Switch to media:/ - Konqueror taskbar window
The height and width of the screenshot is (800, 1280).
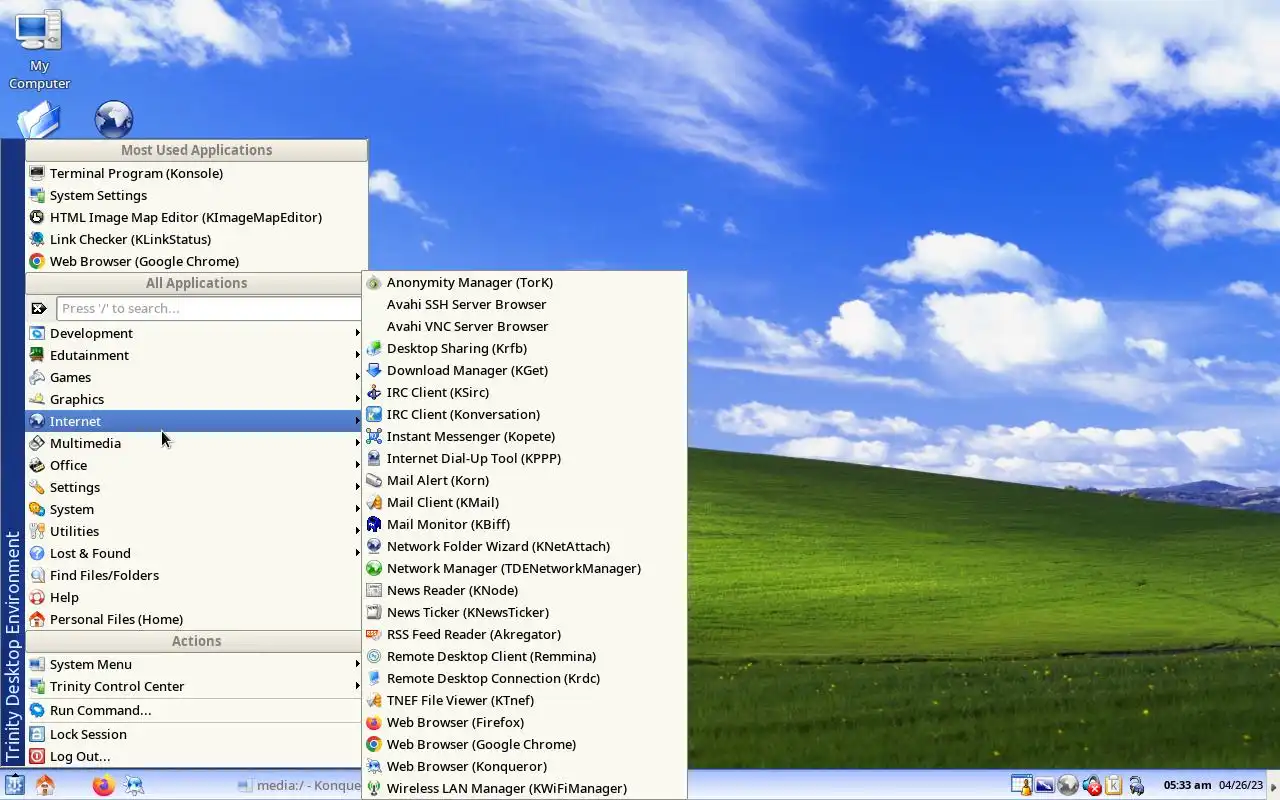coord(298,785)
